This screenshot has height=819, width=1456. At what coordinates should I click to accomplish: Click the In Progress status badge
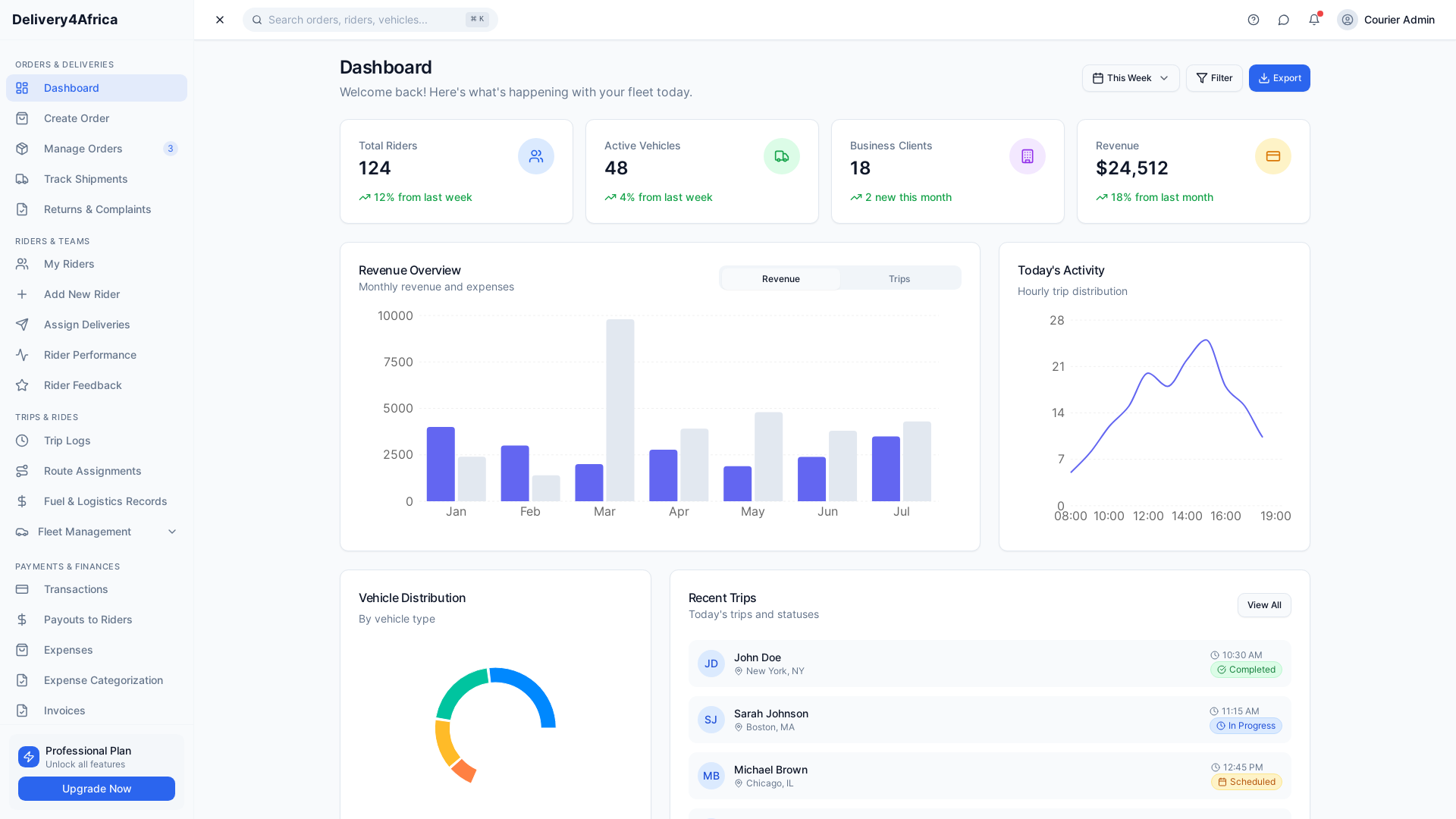click(1245, 726)
